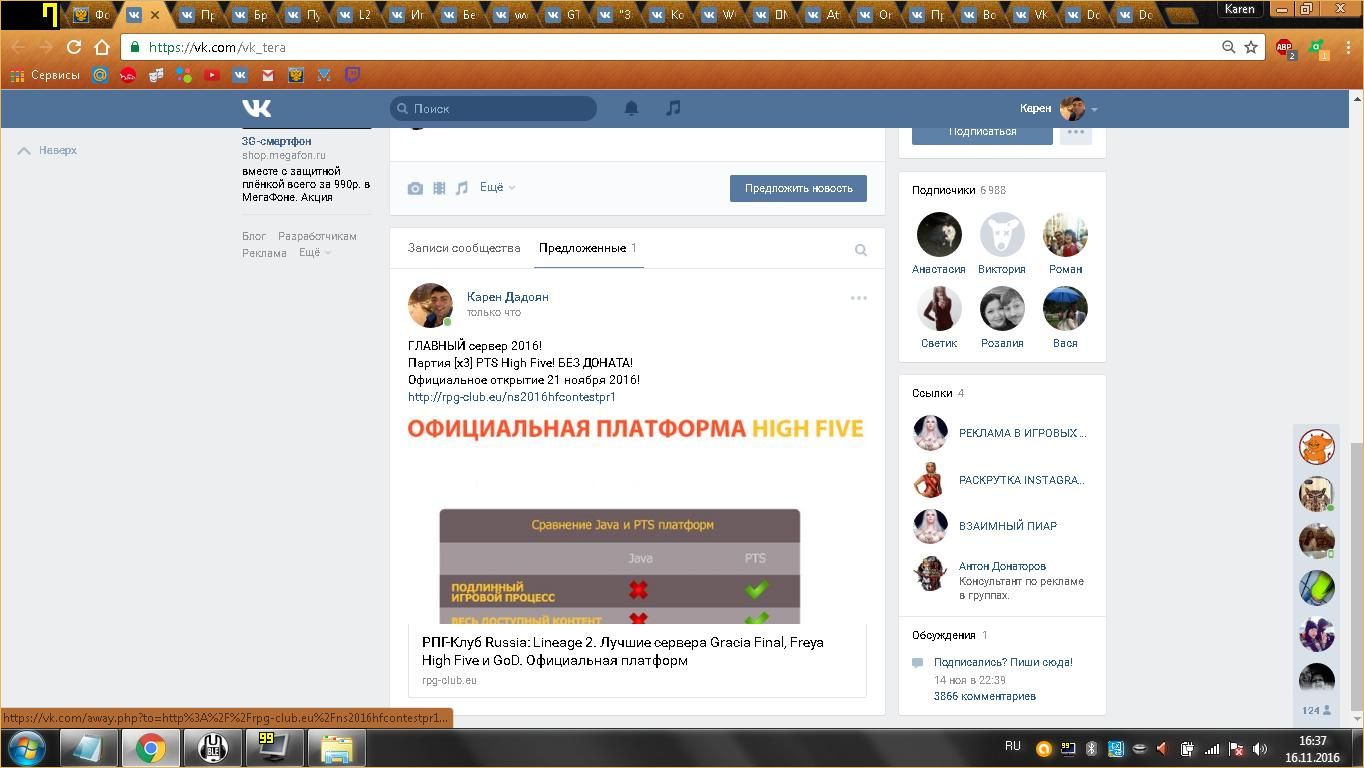This screenshot has width=1364, height=768.
Task: Open the Gmail bookmark
Action: tap(268, 75)
